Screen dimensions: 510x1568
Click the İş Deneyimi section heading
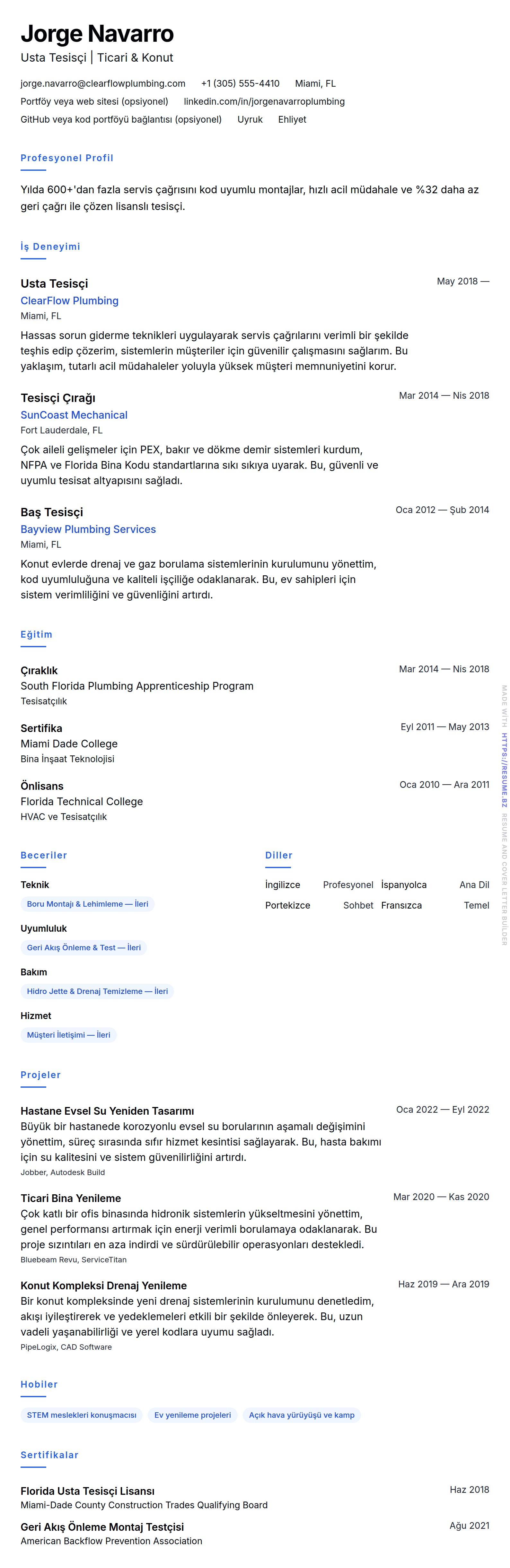(x=50, y=247)
